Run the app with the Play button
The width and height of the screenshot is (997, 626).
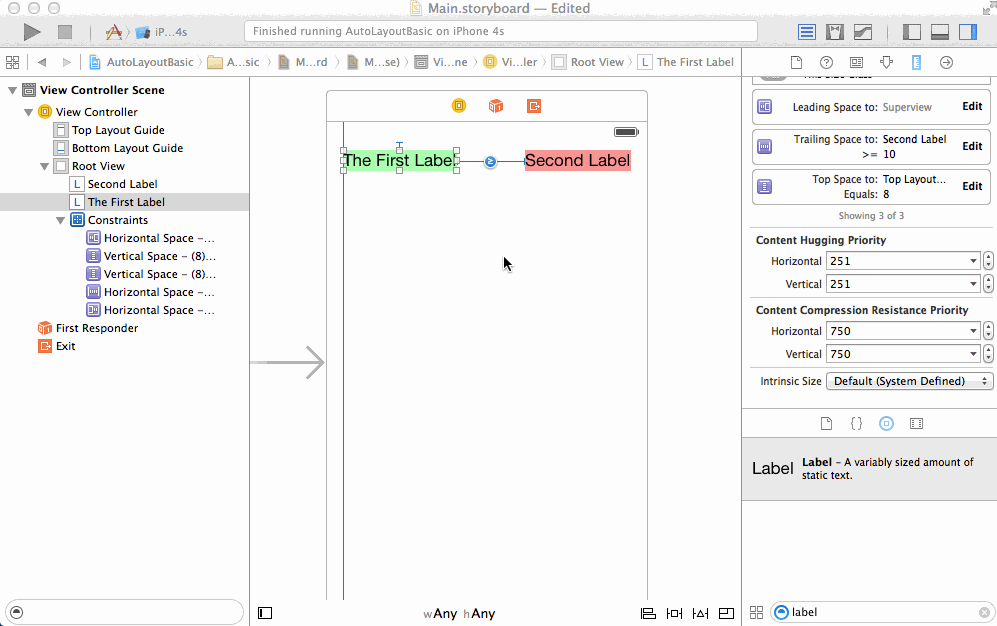(31, 32)
